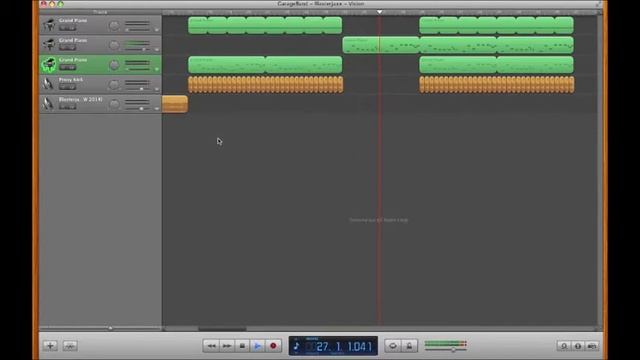Select the first orange Penny Kick region
The image size is (640, 360).
[x=265, y=84]
